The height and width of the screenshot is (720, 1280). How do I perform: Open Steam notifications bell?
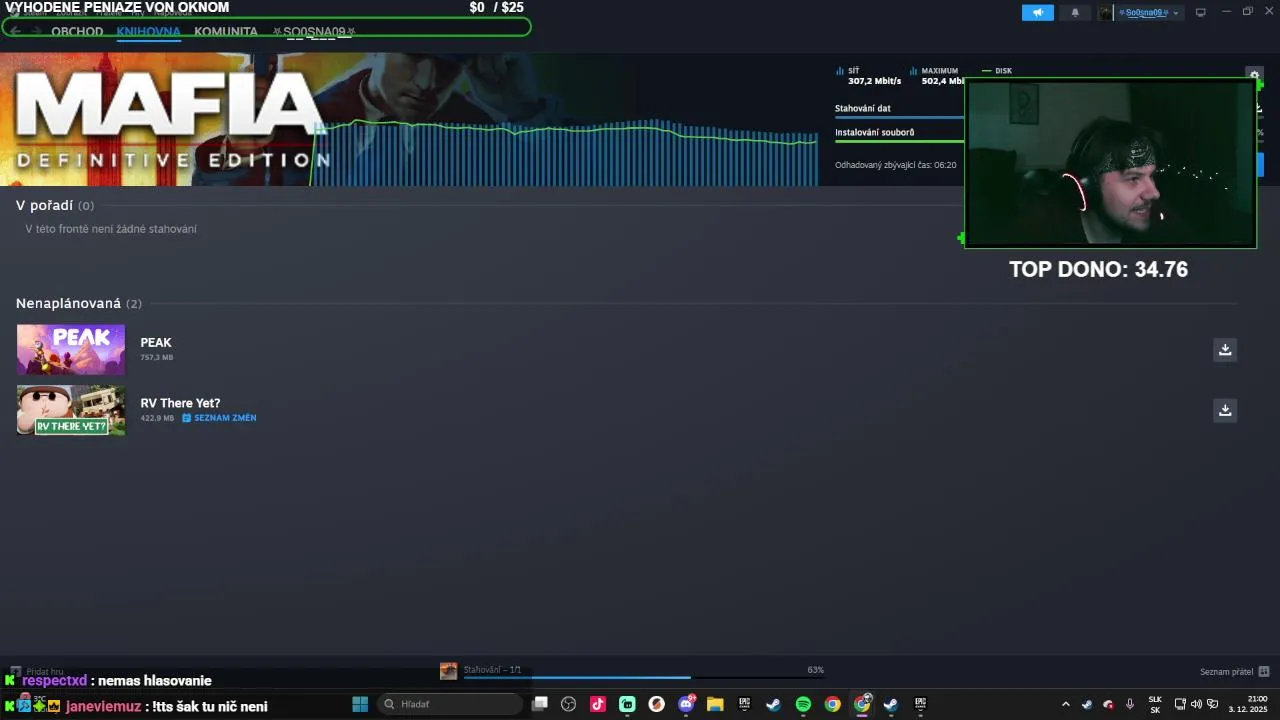click(1075, 12)
